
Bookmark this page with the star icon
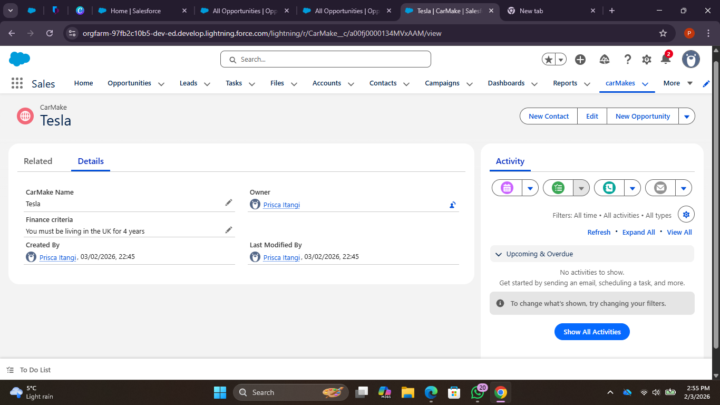coord(663,33)
